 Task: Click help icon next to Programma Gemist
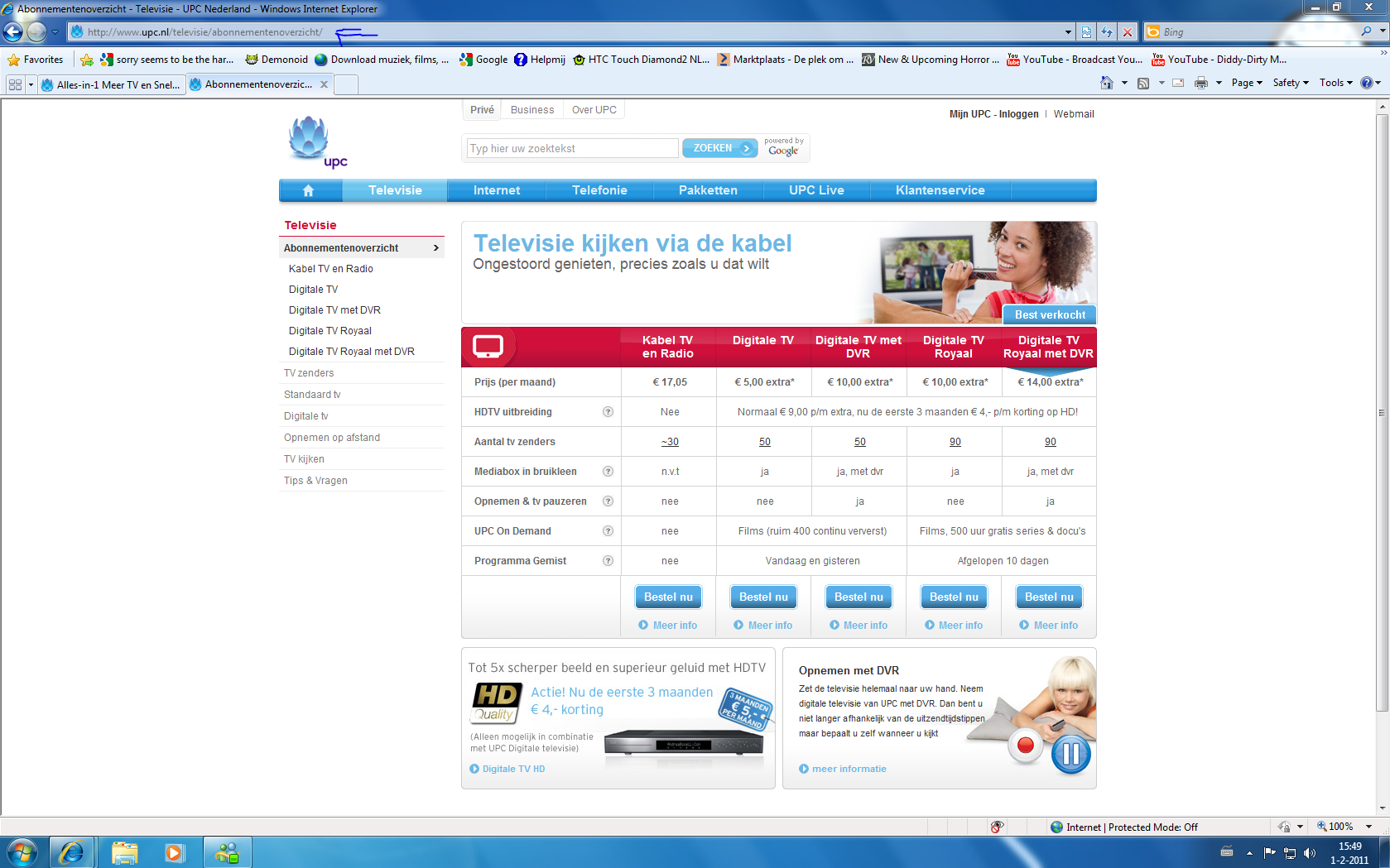608,561
